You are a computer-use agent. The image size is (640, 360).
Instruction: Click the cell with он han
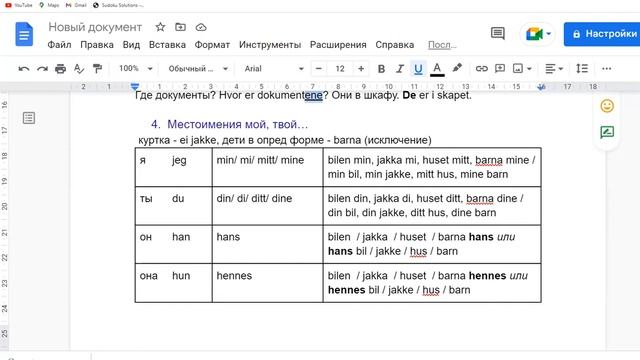173,244
